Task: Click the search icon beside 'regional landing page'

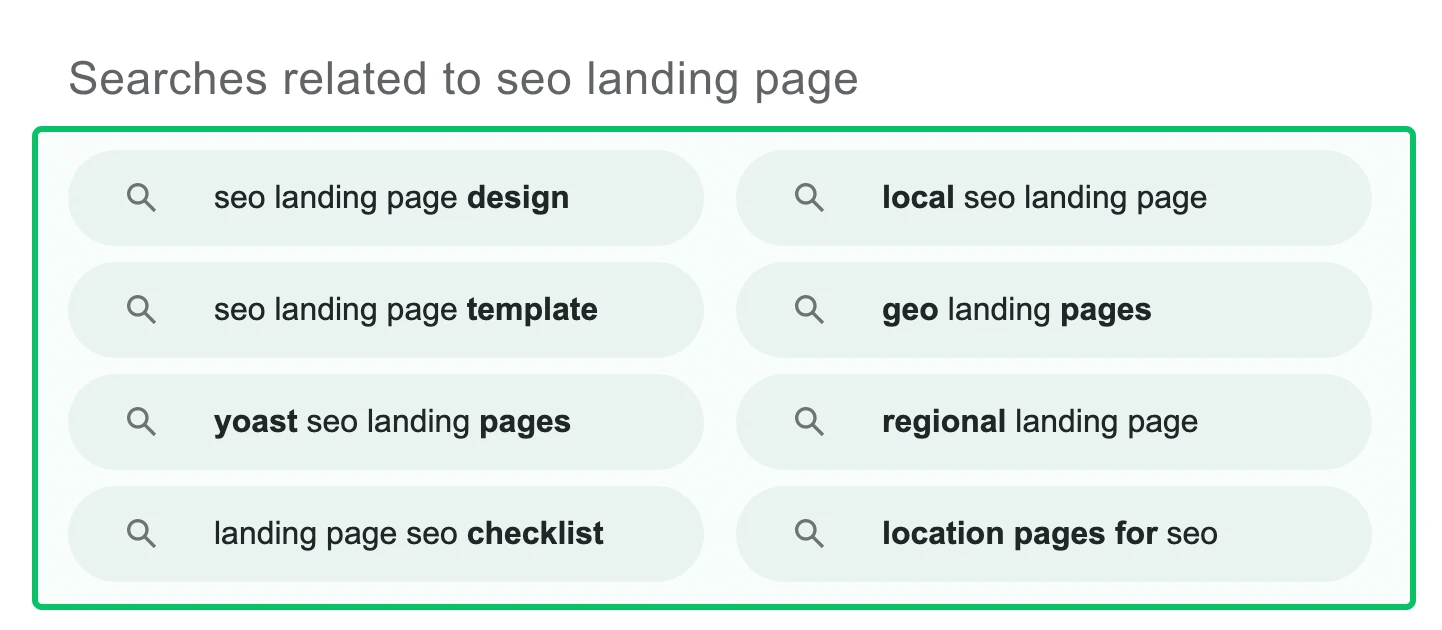Action: click(809, 422)
